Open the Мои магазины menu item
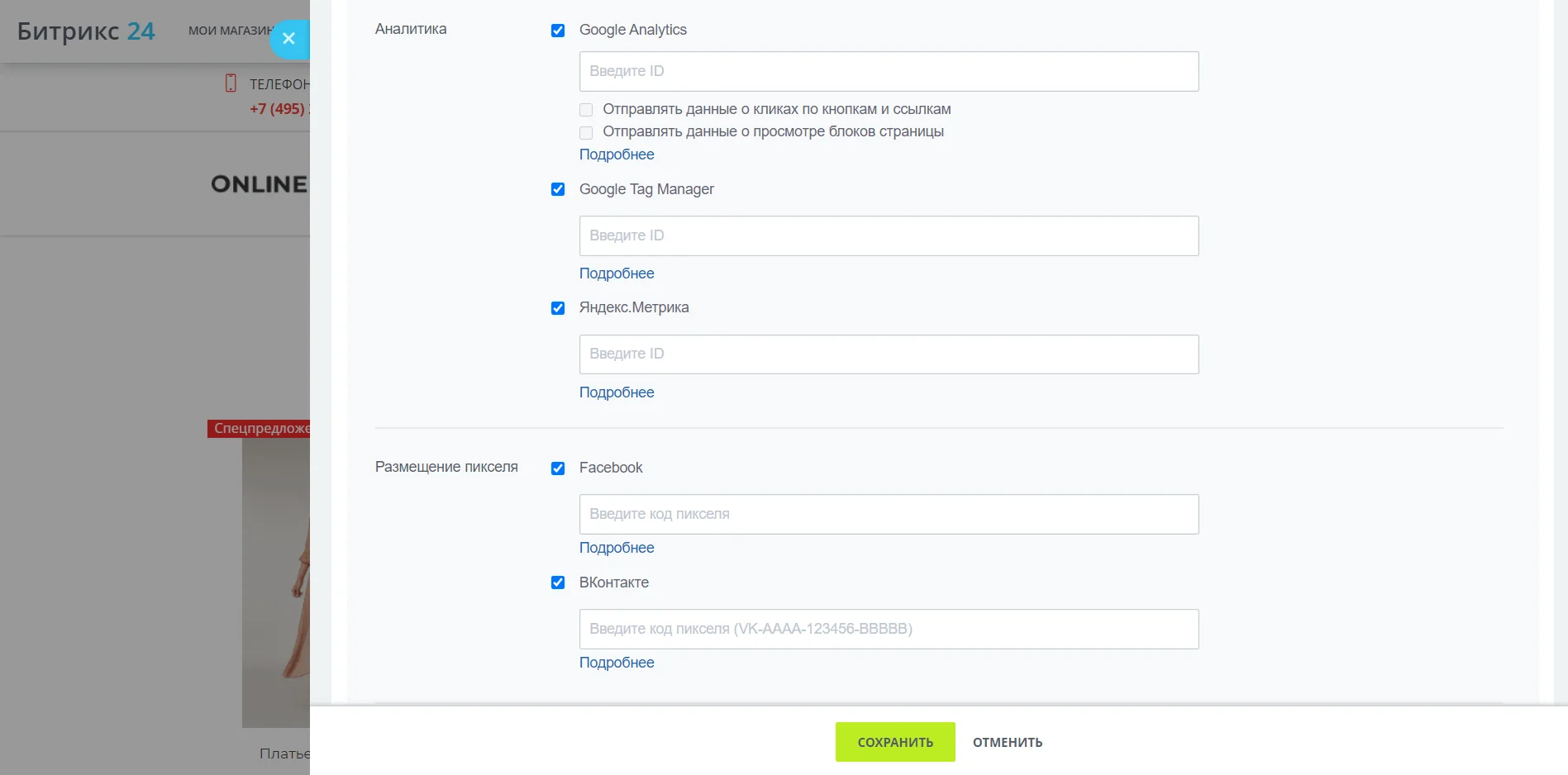Screen dimensions: 1568x775 coord(230,31)
